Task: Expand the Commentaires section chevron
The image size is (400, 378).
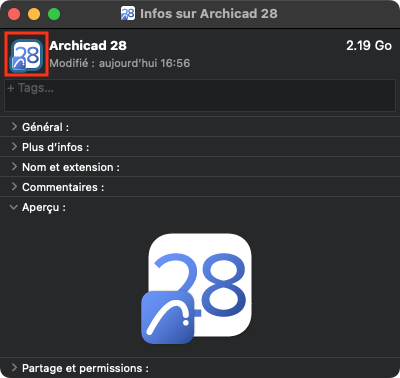Action: pos(14,187)
